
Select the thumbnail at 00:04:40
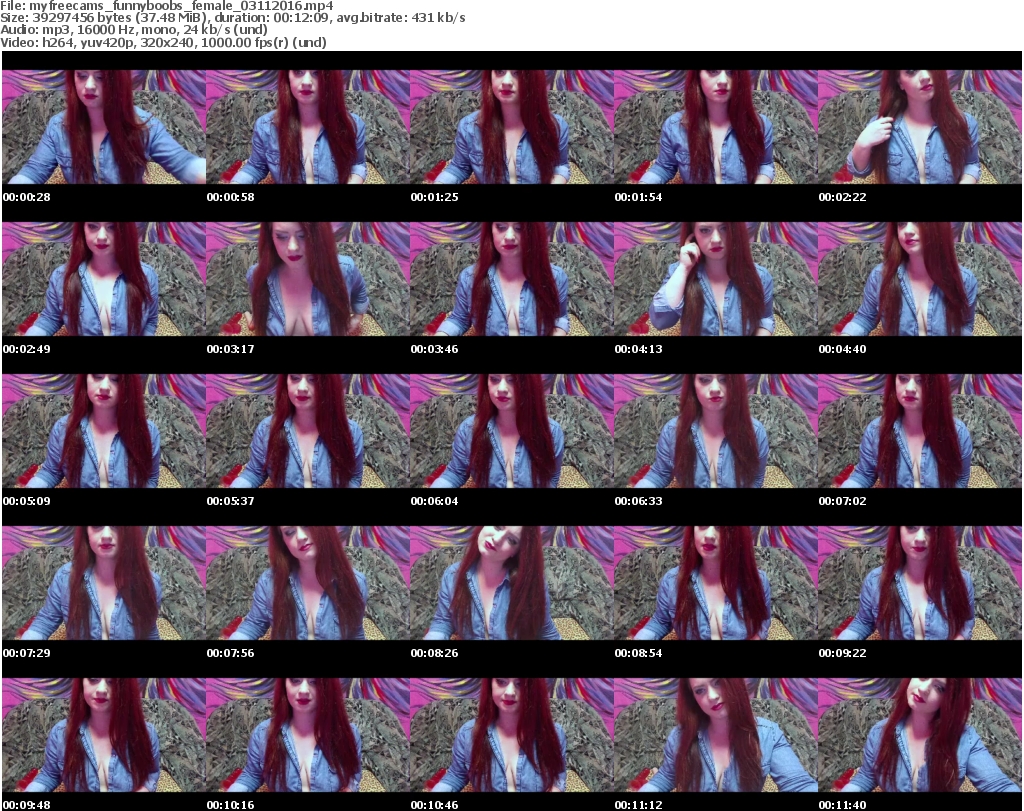pyautogui.click(x=920, y=279)
